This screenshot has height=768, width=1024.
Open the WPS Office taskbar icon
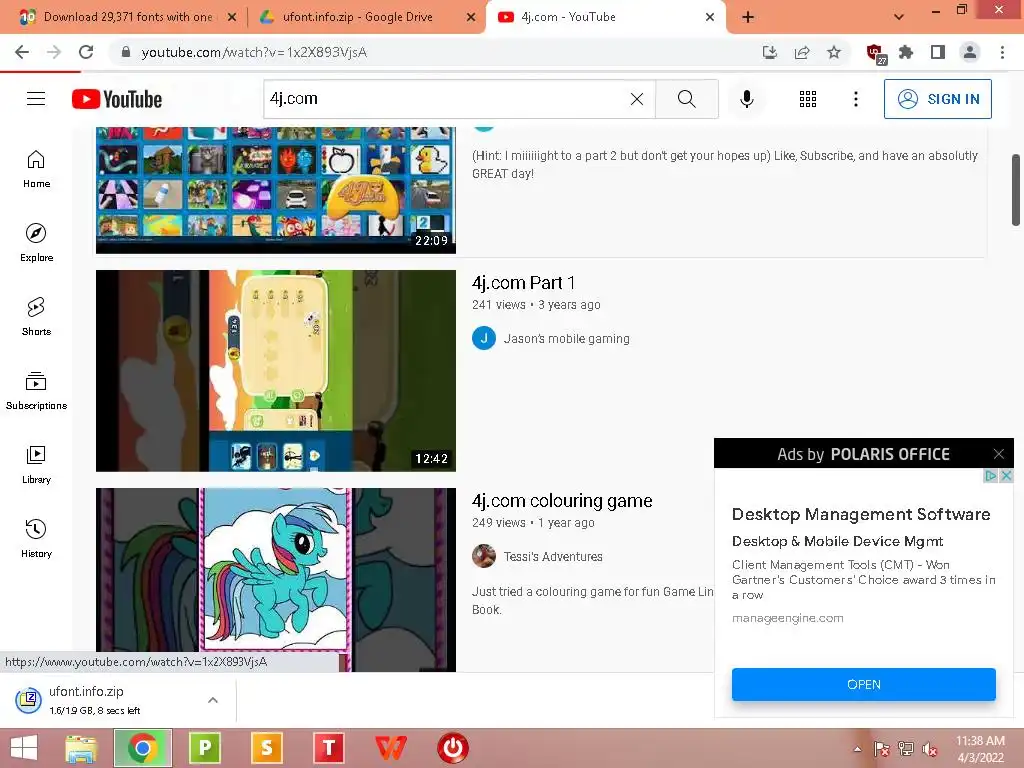(391, 748)
